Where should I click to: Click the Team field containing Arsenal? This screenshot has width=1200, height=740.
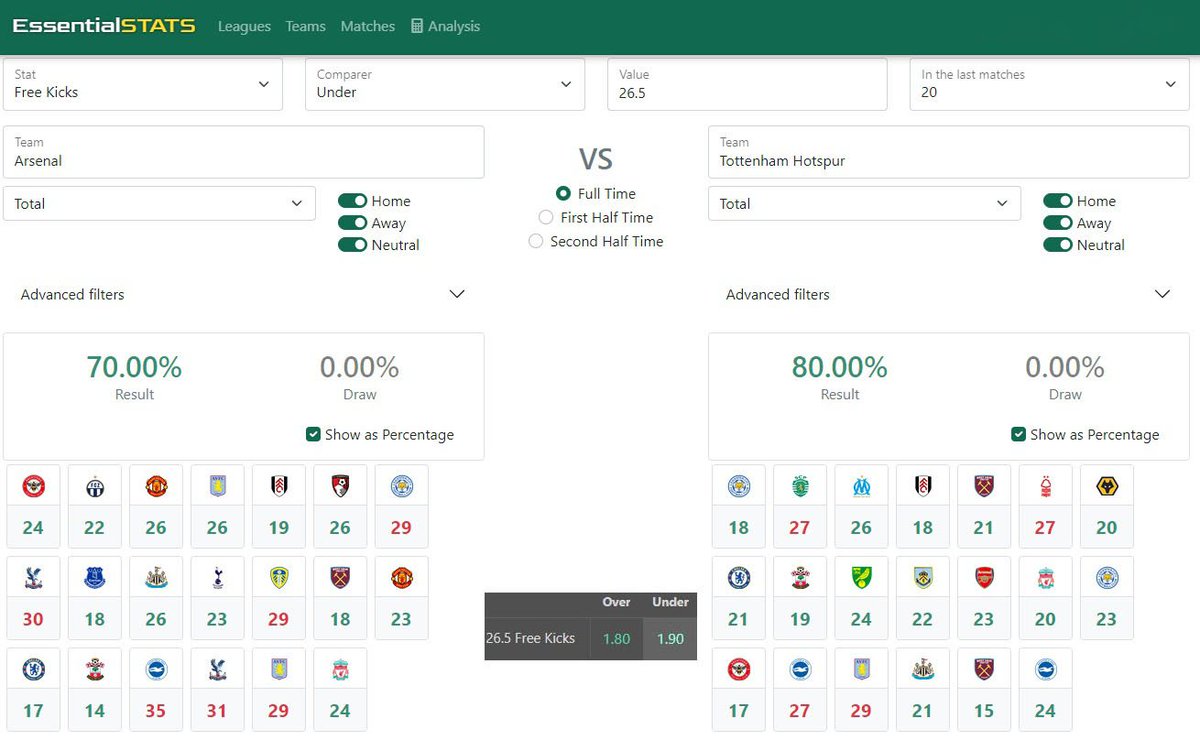[x=243, y=152]
